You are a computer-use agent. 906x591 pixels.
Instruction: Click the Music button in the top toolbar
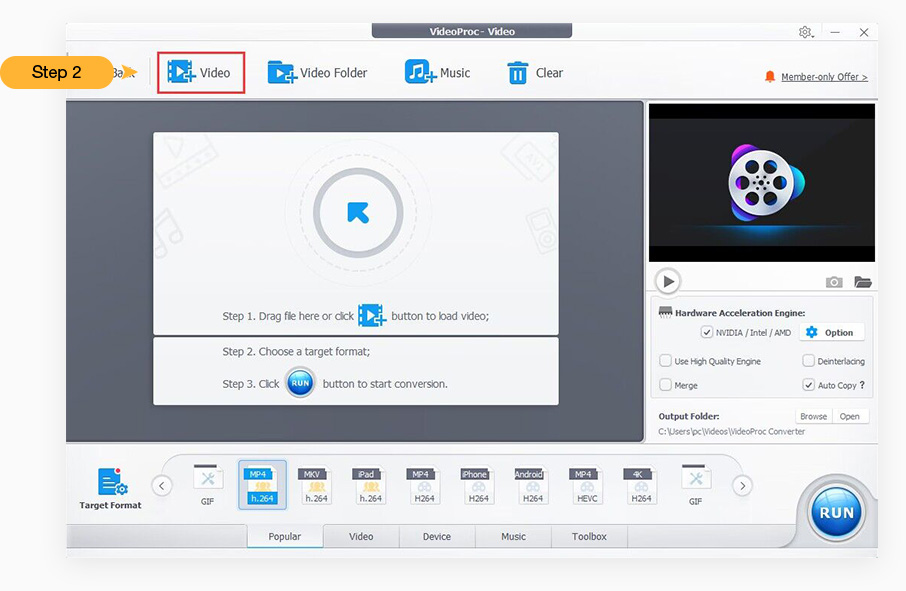click(437, 73)
